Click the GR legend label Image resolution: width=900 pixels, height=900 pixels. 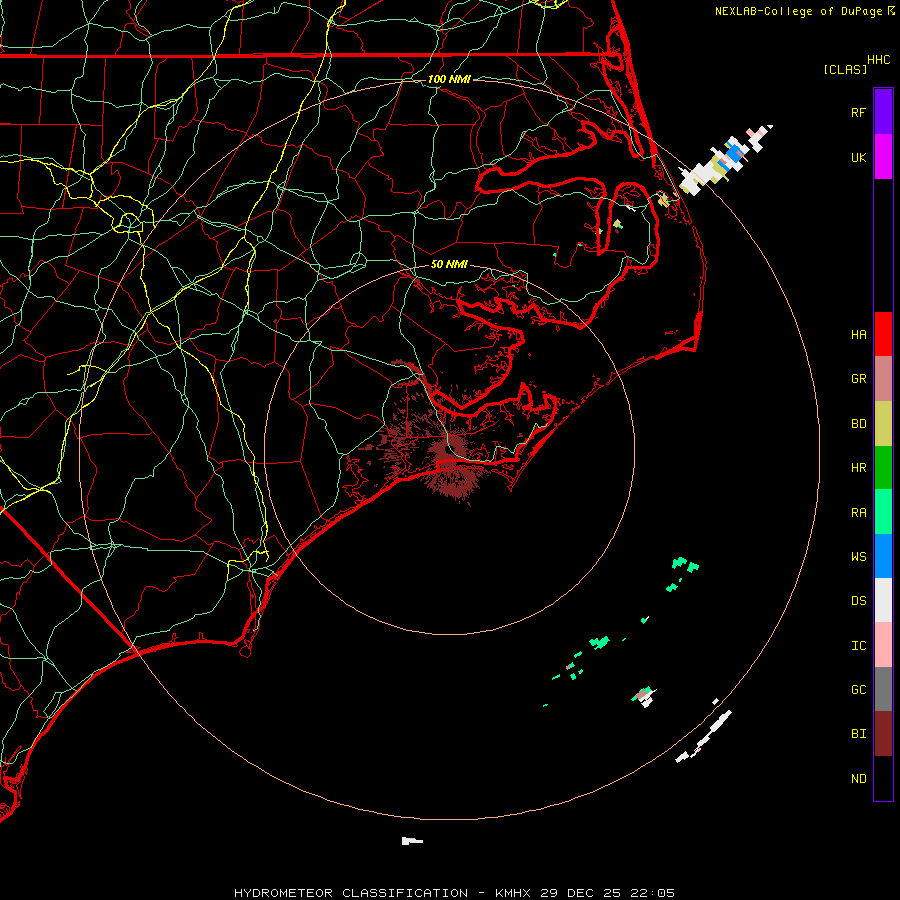click(x=858, y=379)
